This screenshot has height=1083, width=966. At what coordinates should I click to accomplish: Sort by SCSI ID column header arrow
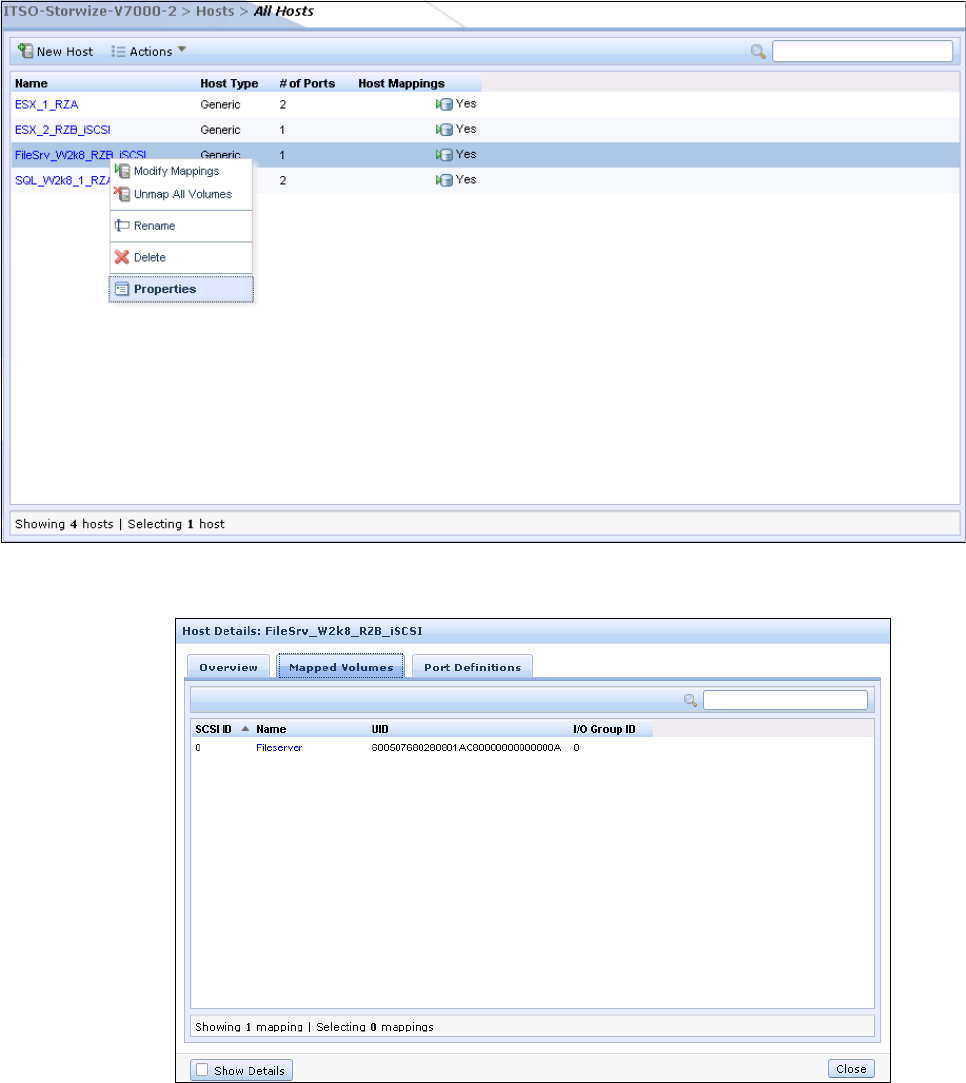pyautogui.click(x=245, y=729)
